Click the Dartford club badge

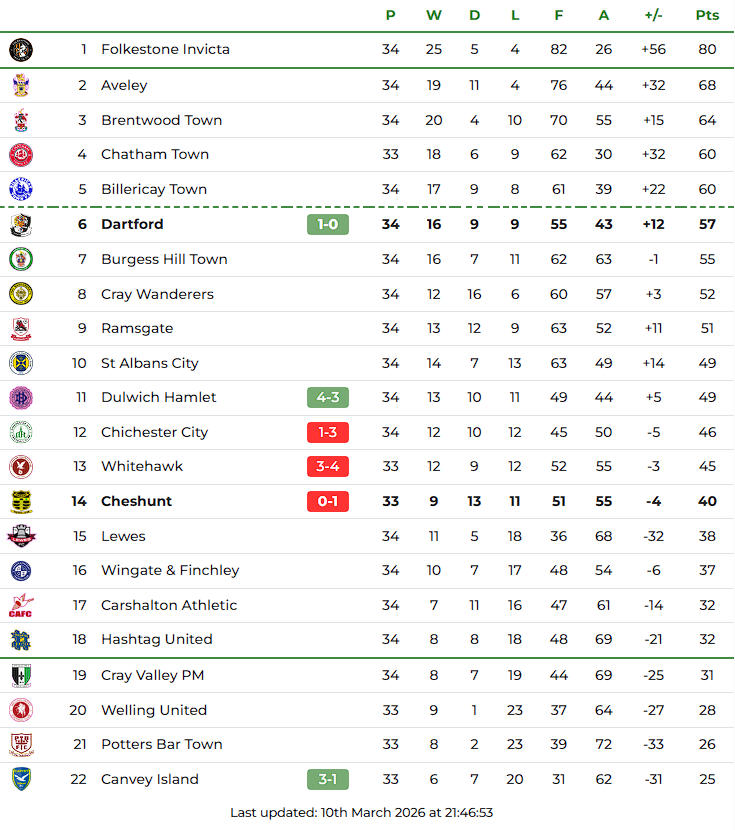click(21, 224)
